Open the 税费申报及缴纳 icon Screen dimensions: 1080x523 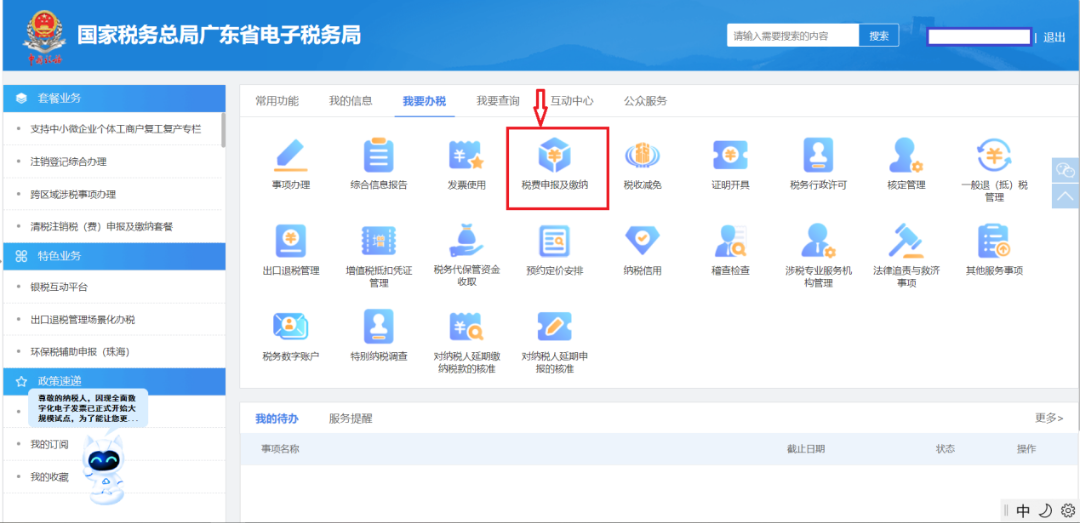[554, 155]
